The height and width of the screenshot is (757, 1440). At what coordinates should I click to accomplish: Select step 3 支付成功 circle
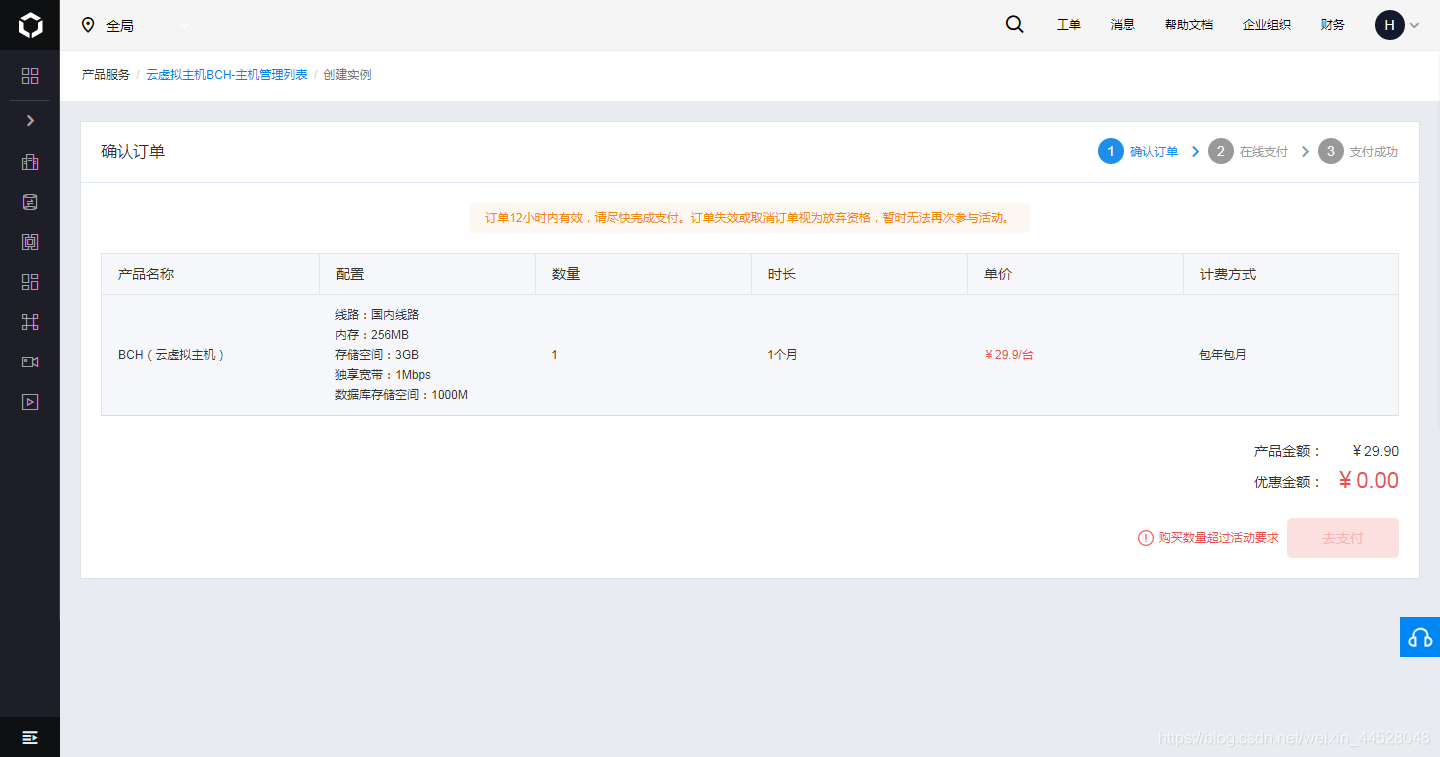[x=1330, y=152]
